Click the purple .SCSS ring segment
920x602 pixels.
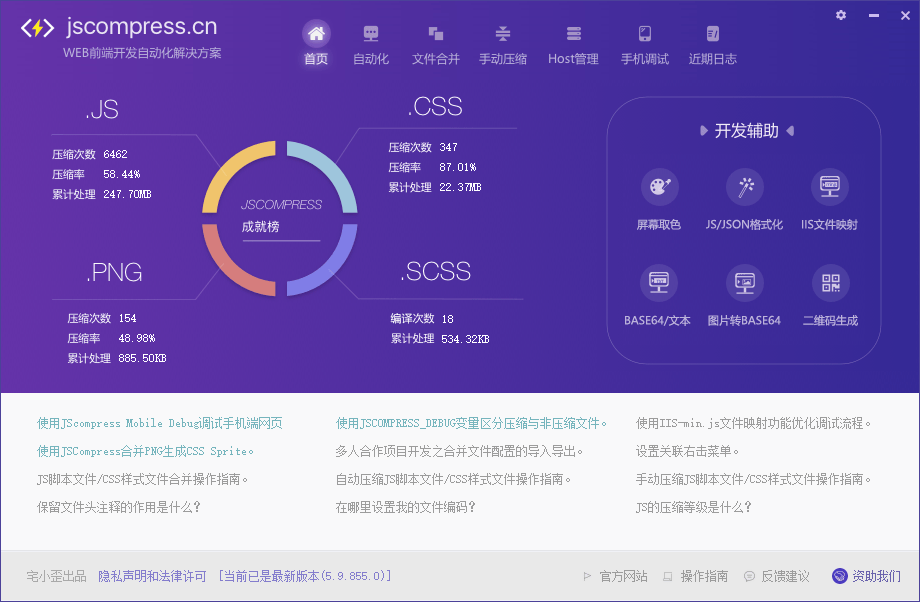(330, 268)
